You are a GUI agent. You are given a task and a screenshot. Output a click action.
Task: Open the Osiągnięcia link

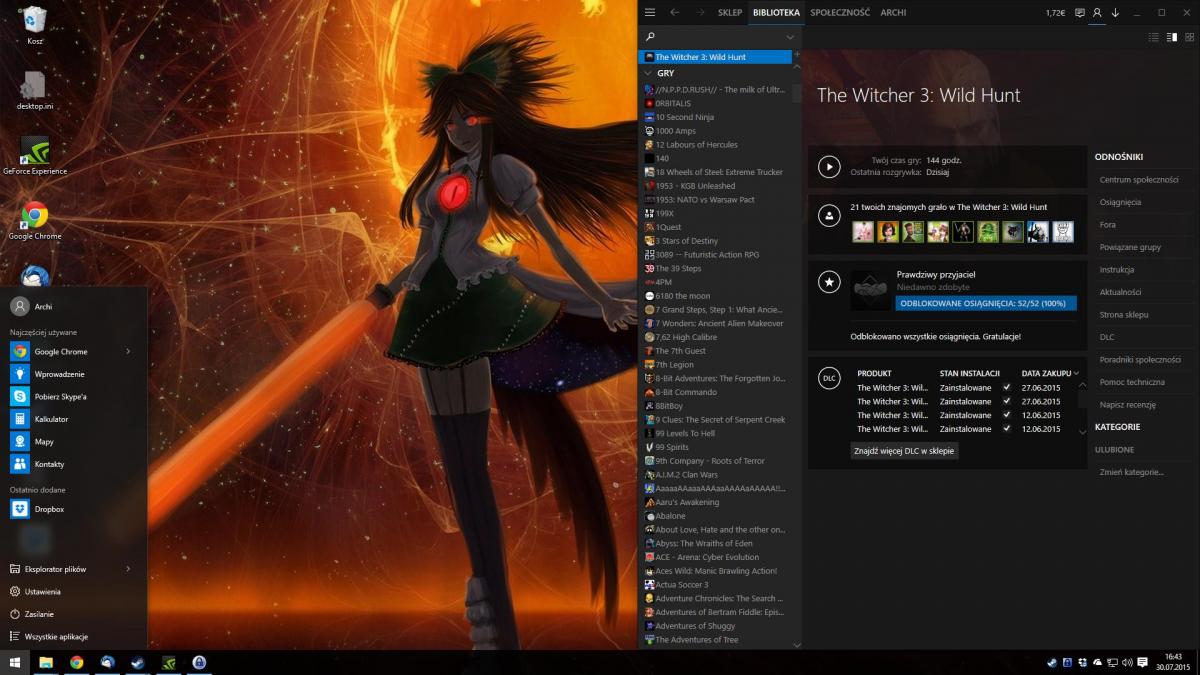(x=1120, y=202)
